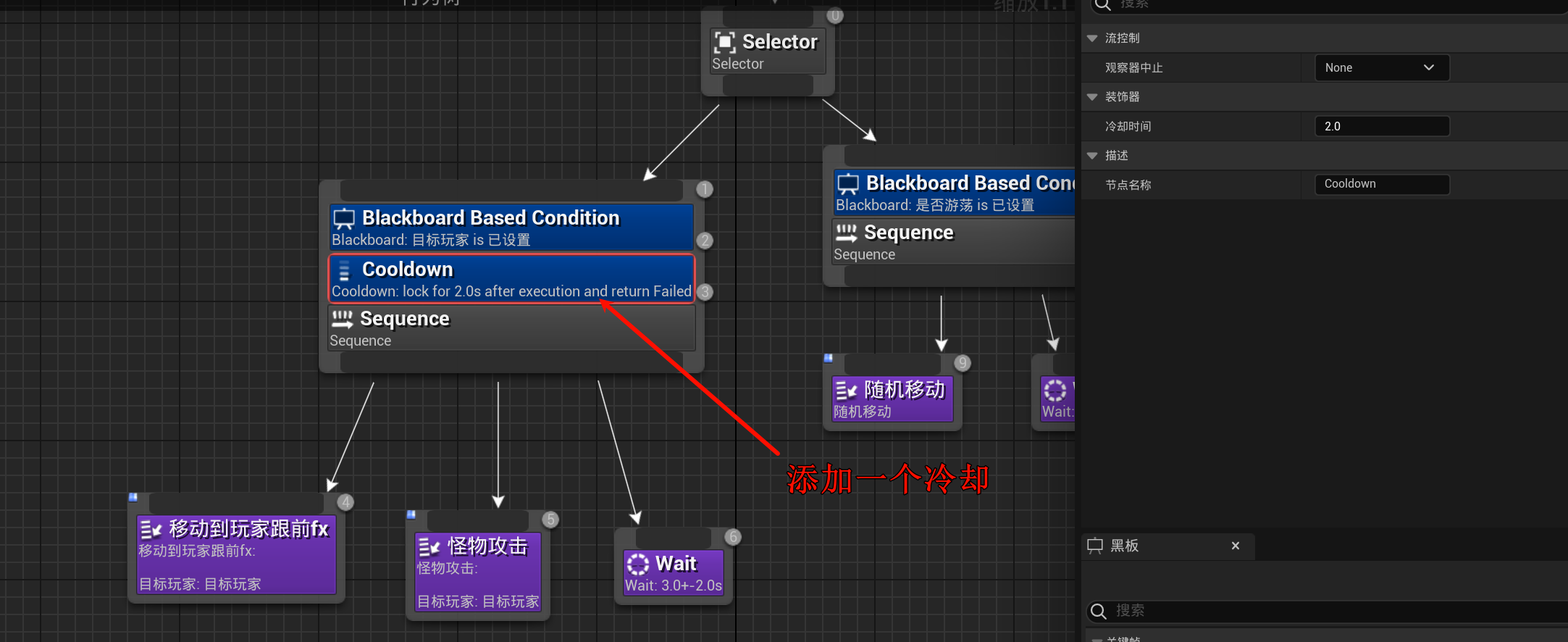Select the 移动到玩家跟前fx task icon

coord(151,530)
